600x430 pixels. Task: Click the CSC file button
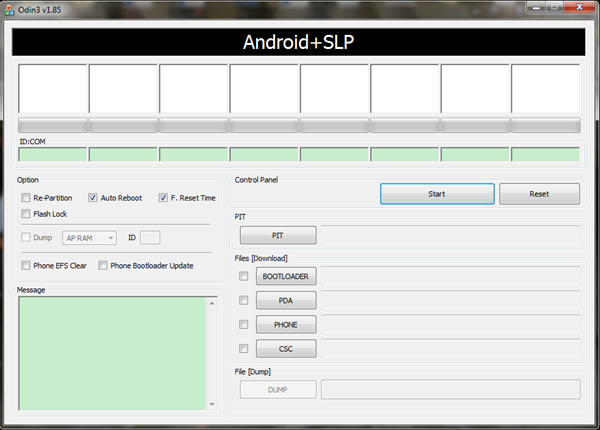point(286,349)
